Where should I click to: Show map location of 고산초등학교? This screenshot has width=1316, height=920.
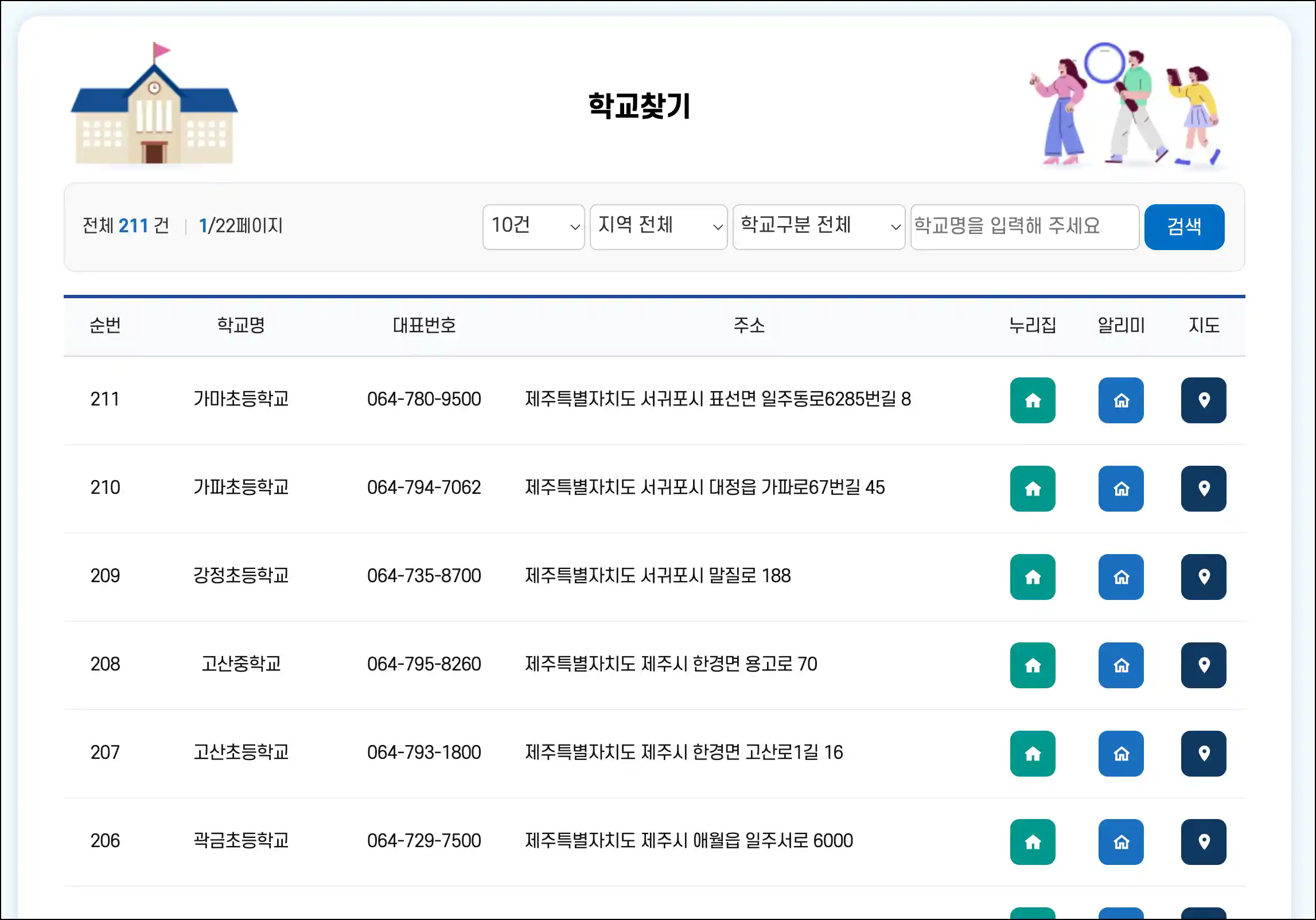pos(1204,753)
